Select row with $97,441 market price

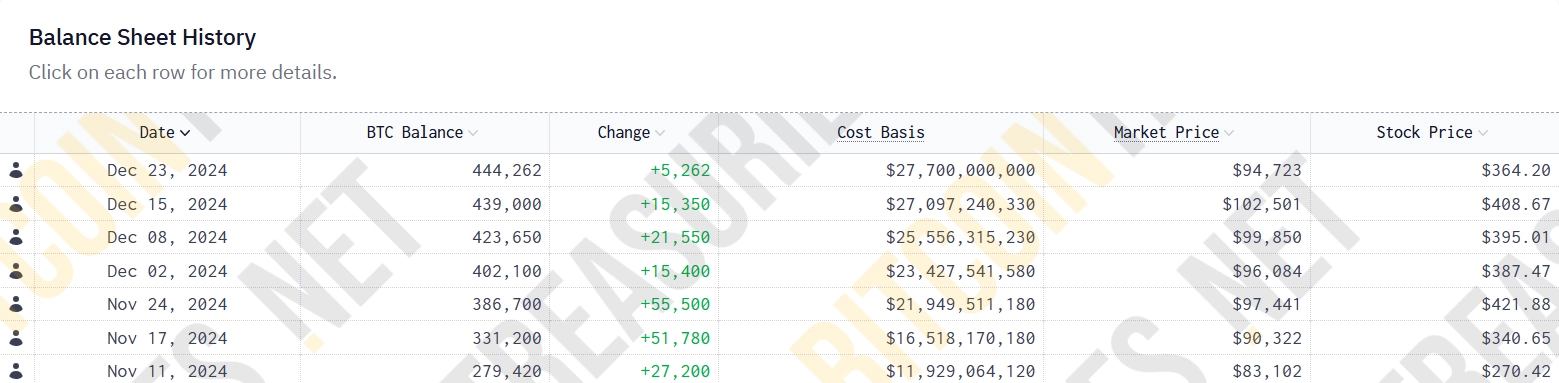pos(779,305)
